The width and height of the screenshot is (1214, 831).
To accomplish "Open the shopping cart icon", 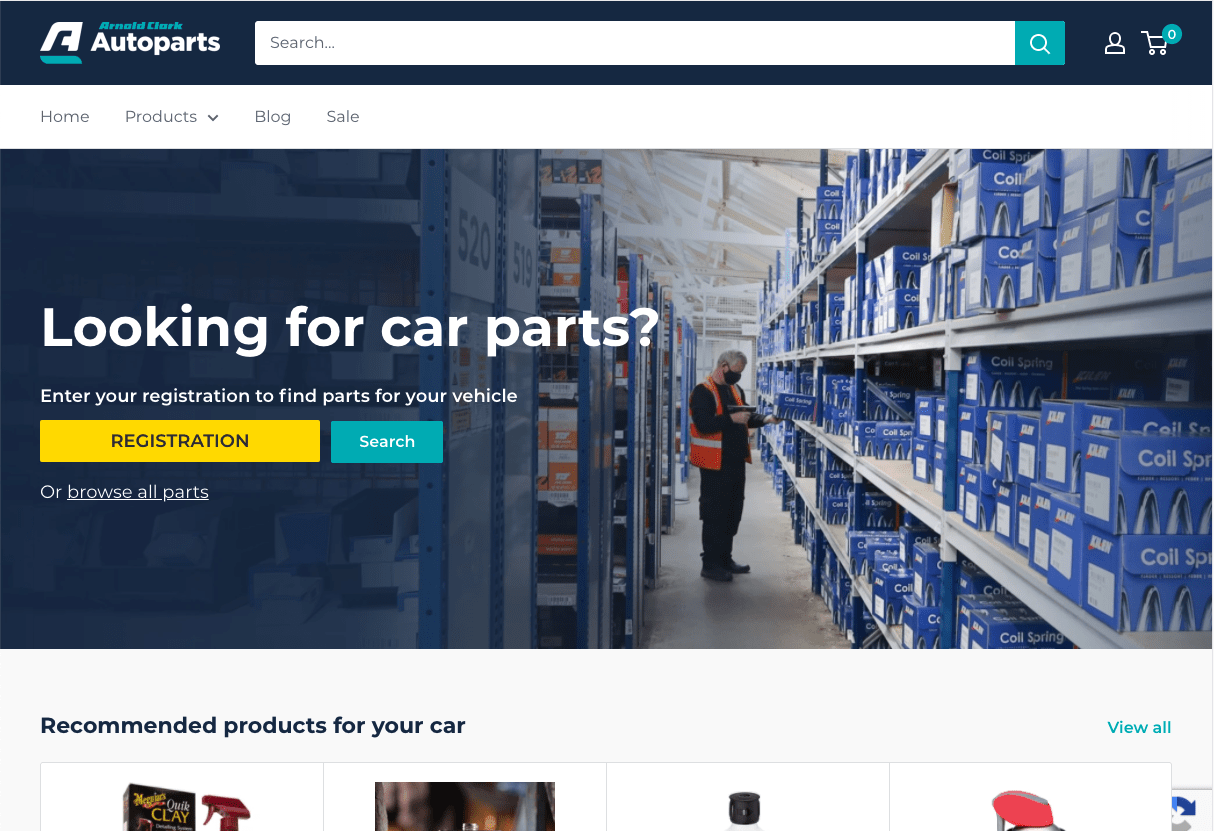I will tap(1155, 43).
